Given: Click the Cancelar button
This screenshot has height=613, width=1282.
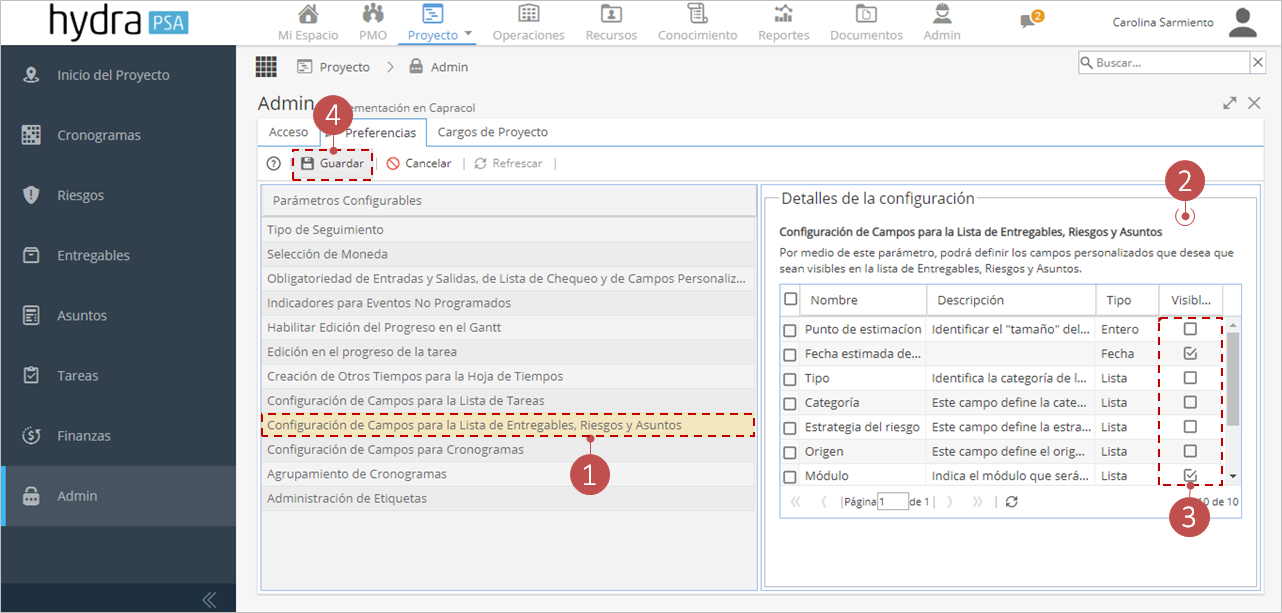Looking at the screenshot, I should [x=418, y=164].
